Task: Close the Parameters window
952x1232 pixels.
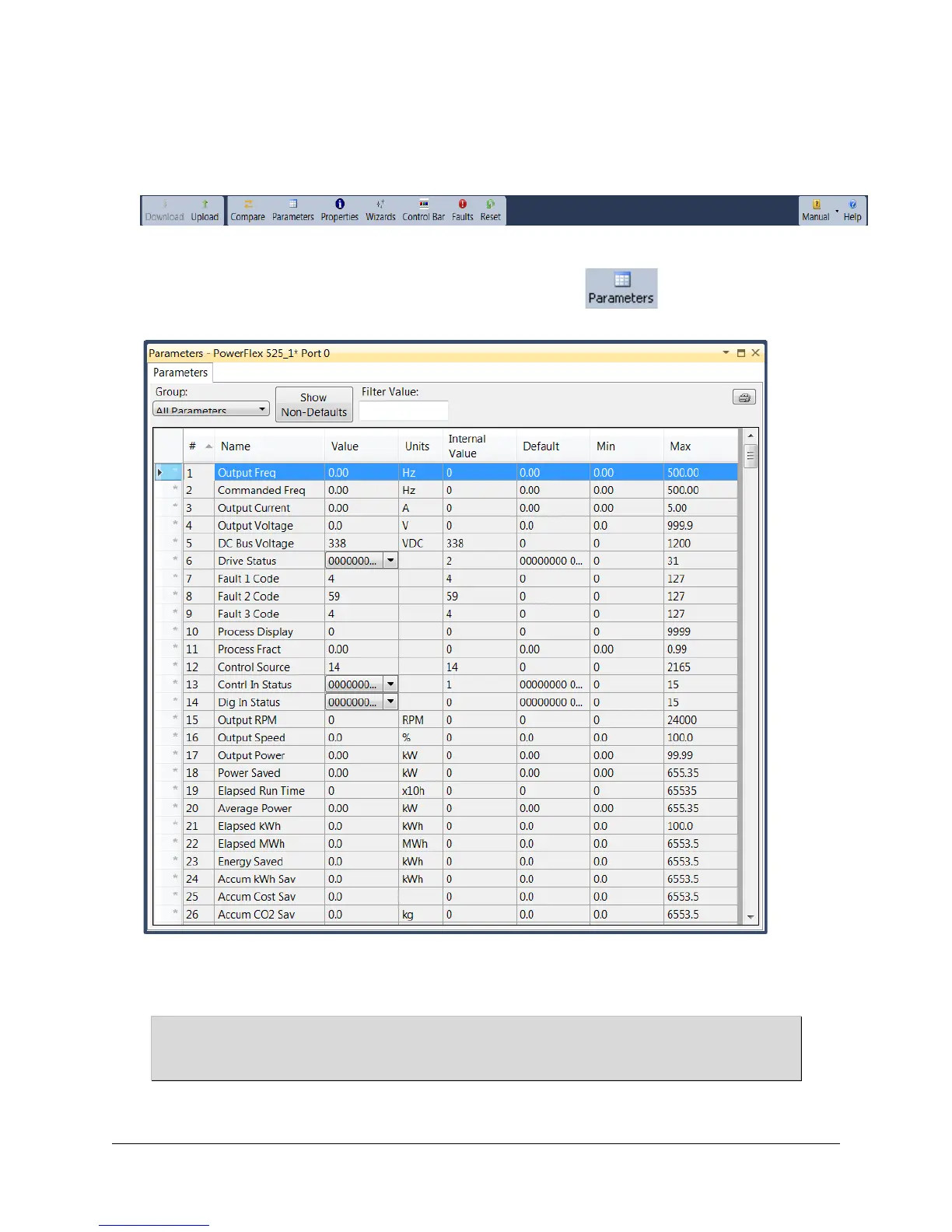Action: [x=755, y=353]
